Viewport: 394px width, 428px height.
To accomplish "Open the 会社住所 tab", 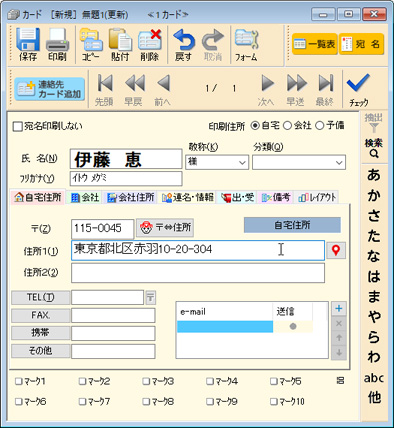I will 131,197.
